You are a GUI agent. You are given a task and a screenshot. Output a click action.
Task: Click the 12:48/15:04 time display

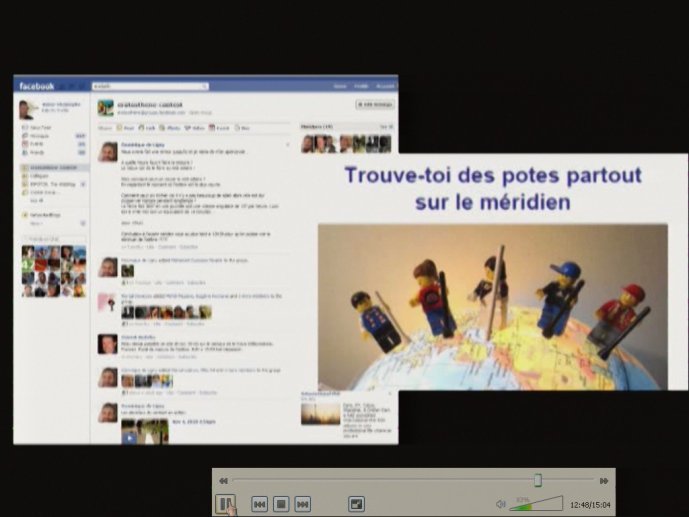coord(590,505)
